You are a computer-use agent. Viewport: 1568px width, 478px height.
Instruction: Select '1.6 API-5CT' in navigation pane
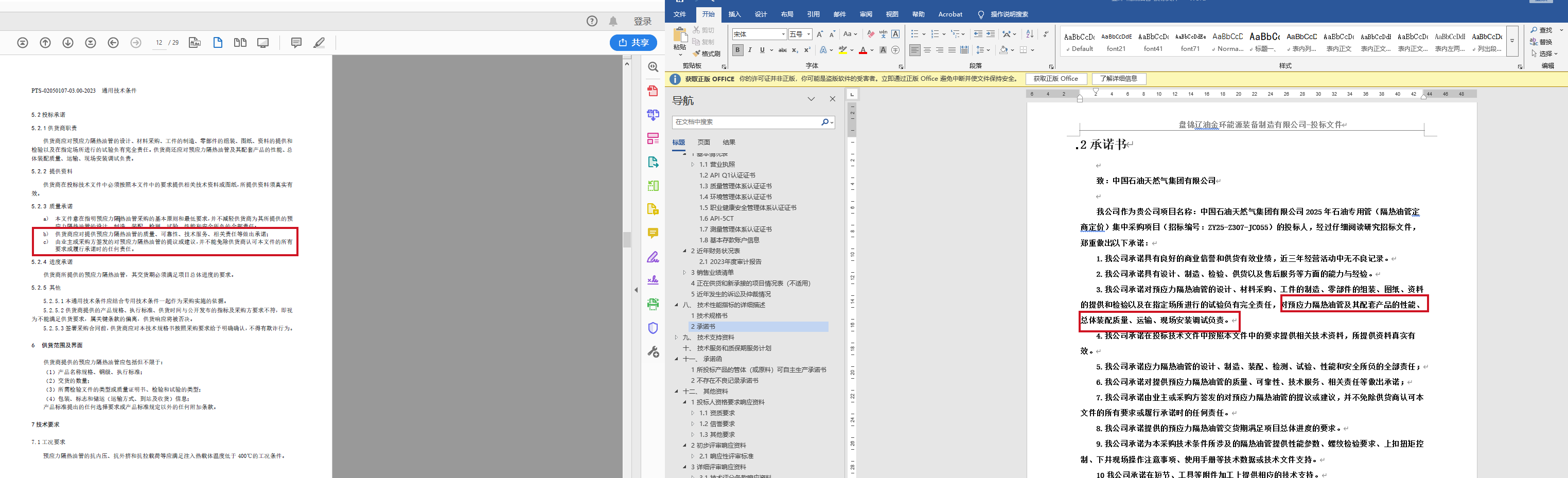click(716, 219)
